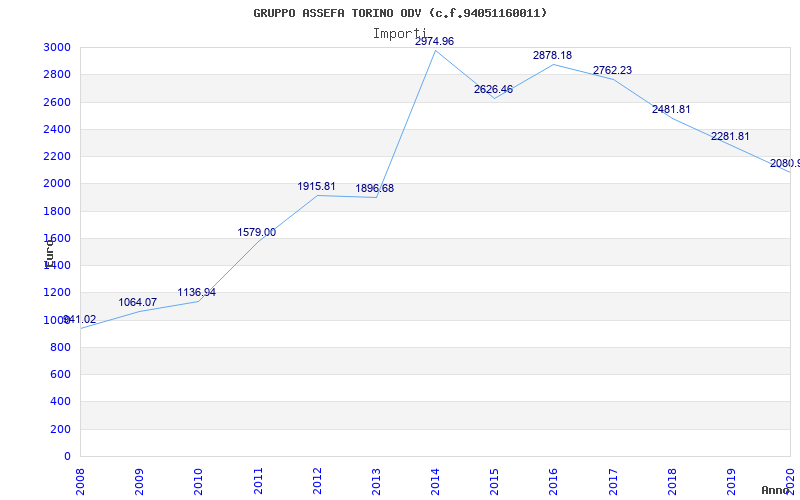
Task: Click the 941.02 data label
Action: point(80,320)
